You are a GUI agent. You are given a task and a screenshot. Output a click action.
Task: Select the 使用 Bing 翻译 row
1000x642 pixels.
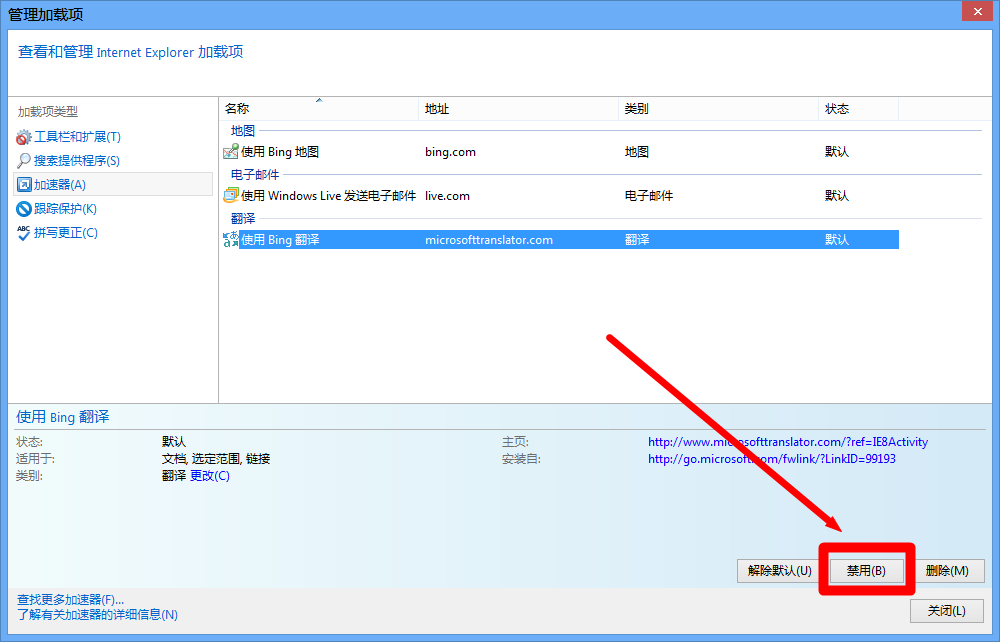560,240
